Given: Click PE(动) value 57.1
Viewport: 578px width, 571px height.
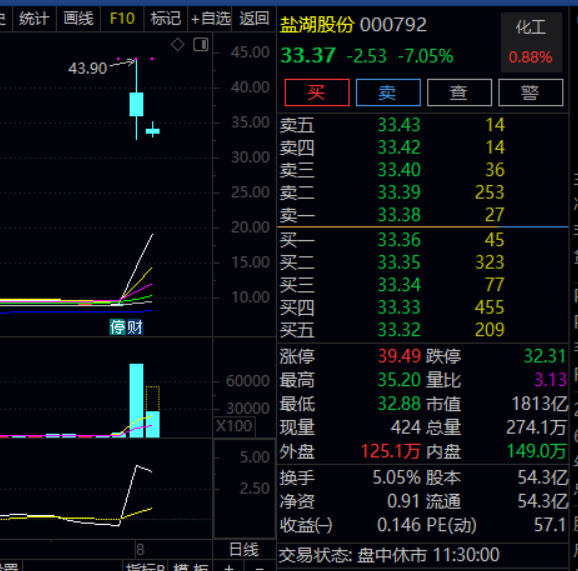Looking at the screenshot, I should (x=550, y=525).
